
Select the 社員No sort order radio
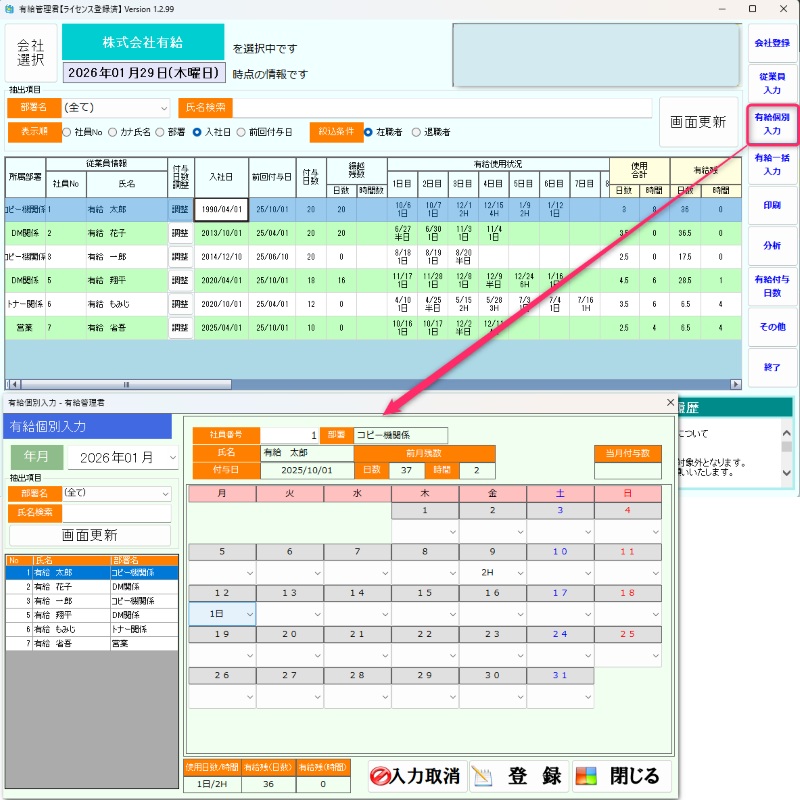tap(67, 132)
